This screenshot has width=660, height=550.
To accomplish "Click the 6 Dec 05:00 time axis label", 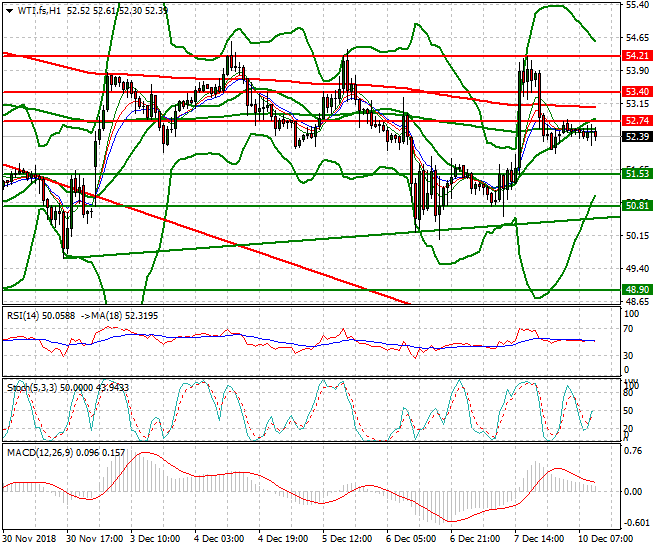I will point(411,539).
